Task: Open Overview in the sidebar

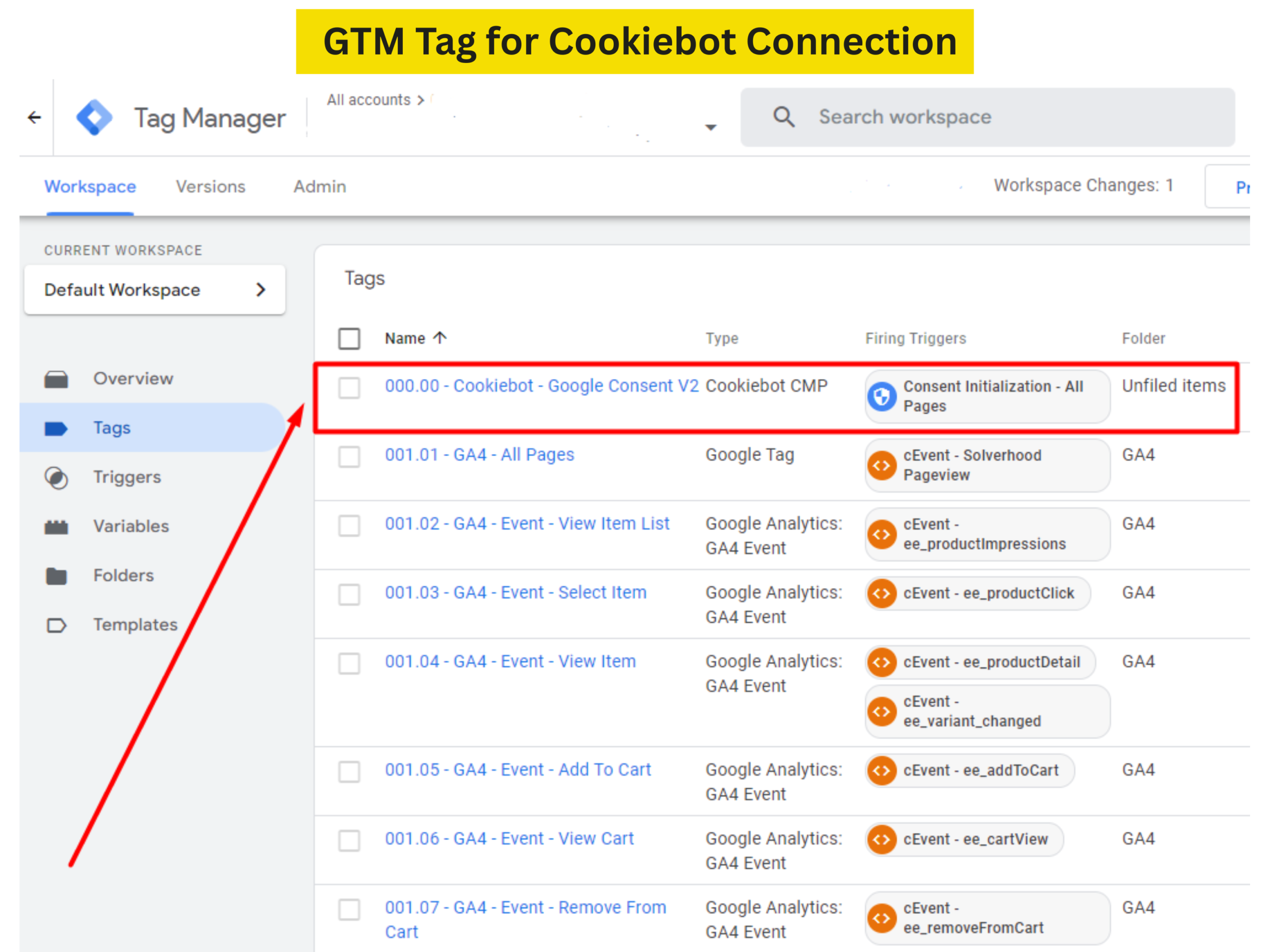Action: pos(132,379)
